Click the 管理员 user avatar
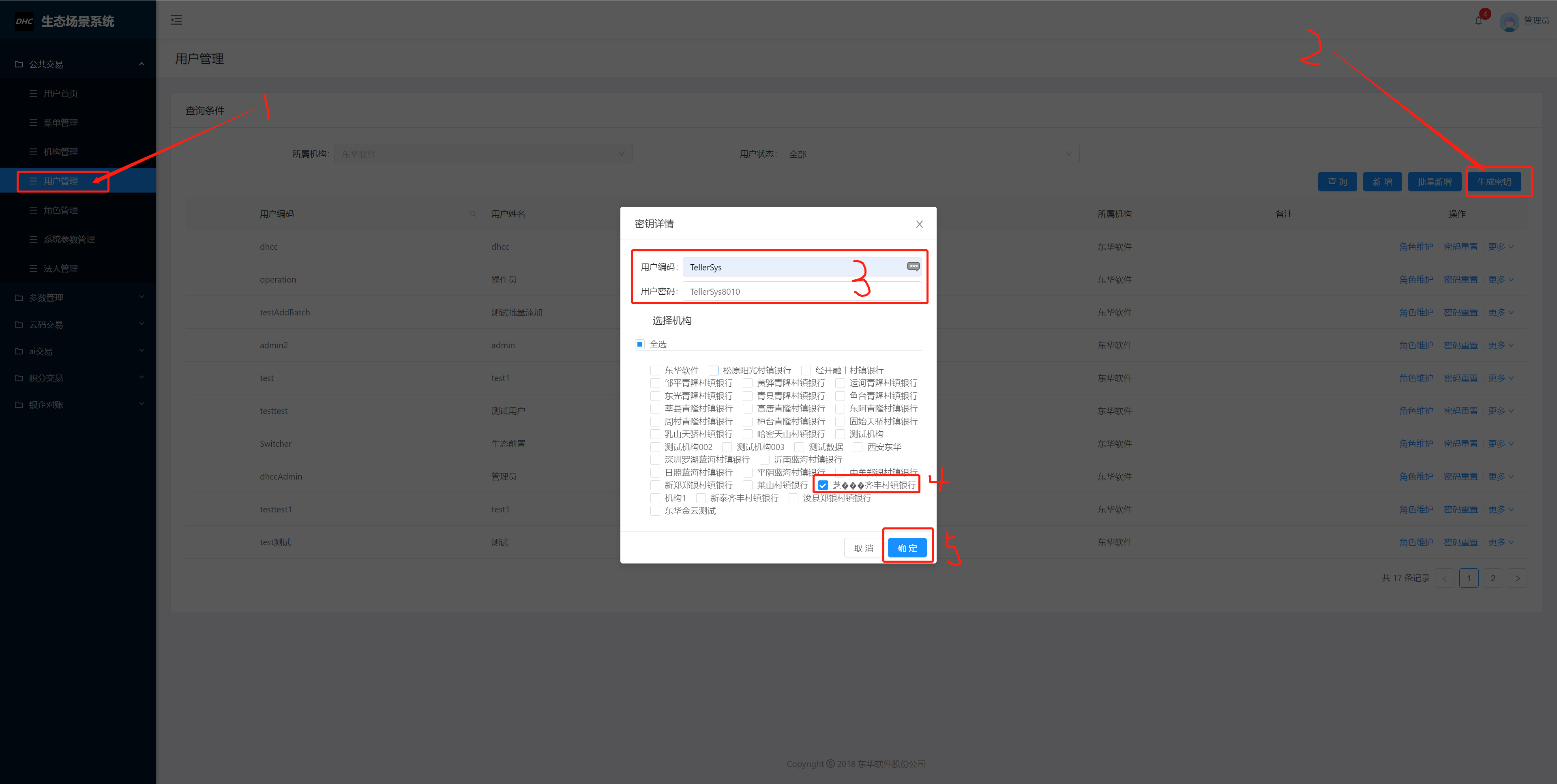Viewport: 1557px width, 784px height. pyautogui.click(x=1509, y=22)
